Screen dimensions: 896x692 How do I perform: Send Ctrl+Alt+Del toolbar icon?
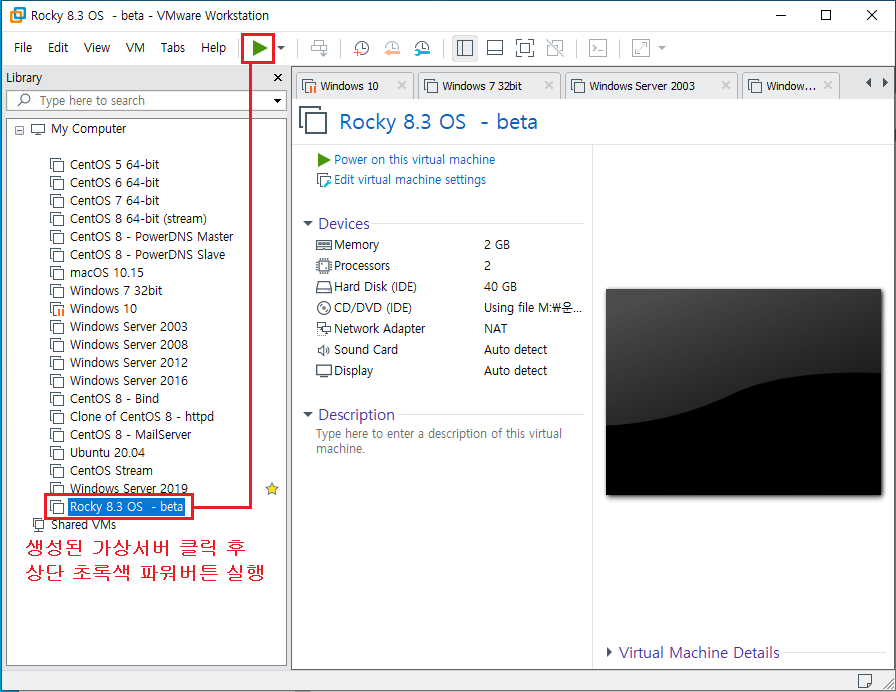point(319,48)
